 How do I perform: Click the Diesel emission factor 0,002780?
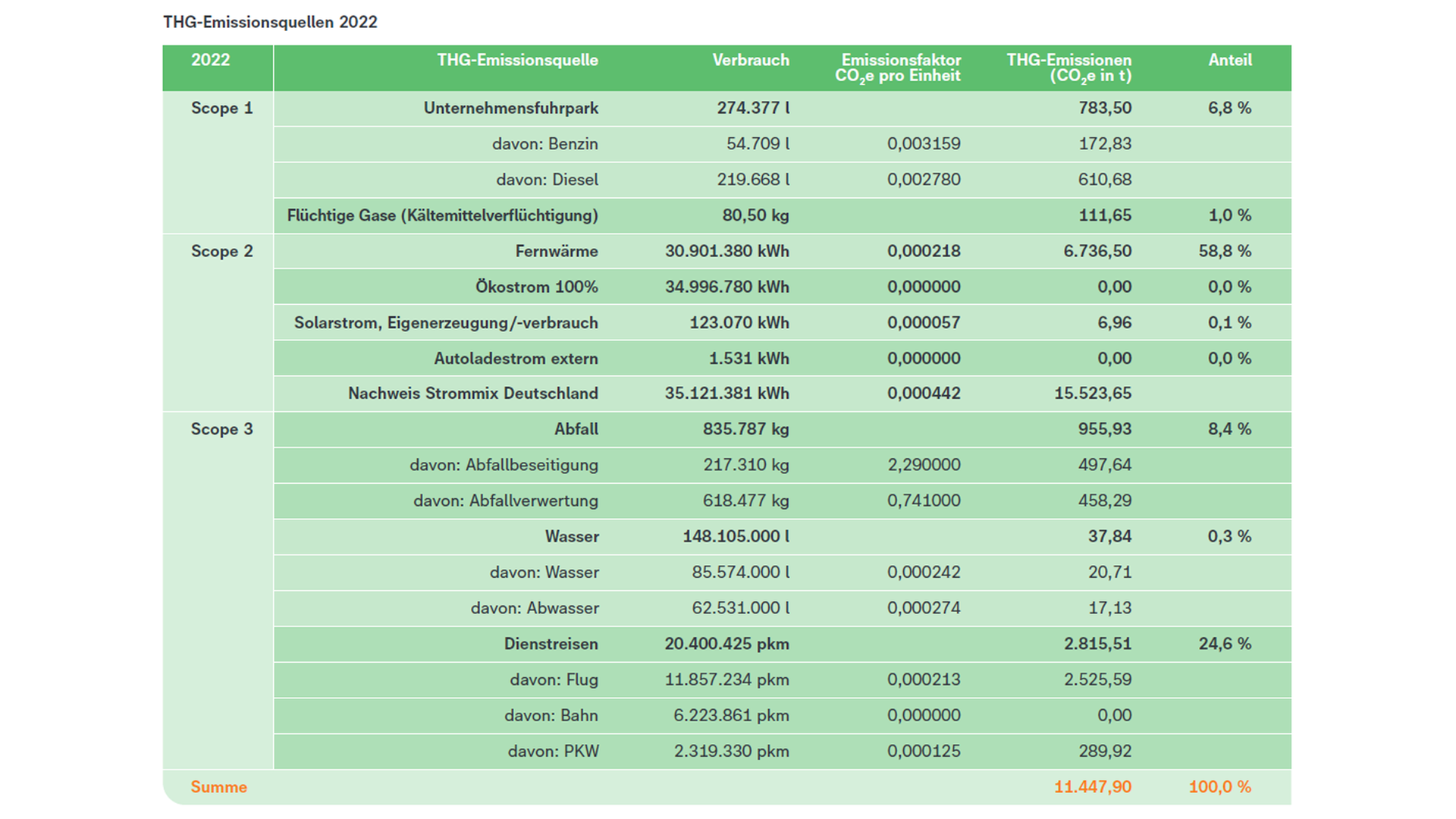[923, 180]
